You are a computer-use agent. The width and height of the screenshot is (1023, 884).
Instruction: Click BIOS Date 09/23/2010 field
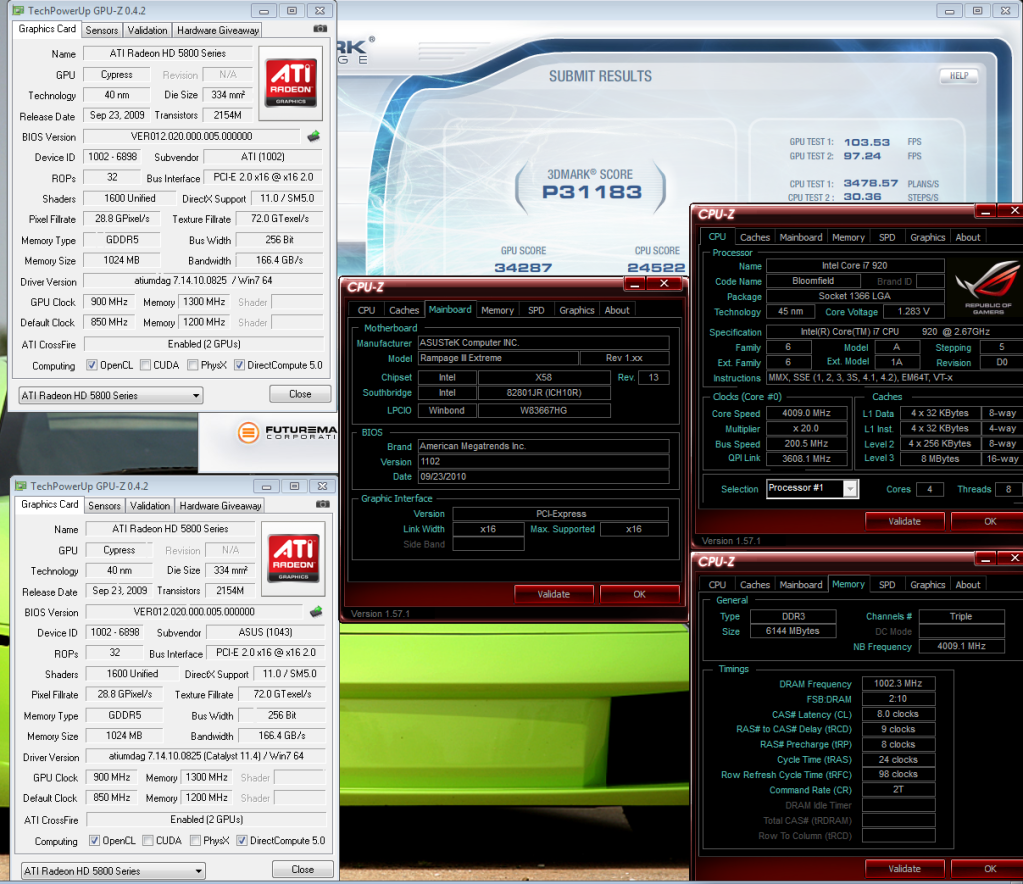[543, 476]
